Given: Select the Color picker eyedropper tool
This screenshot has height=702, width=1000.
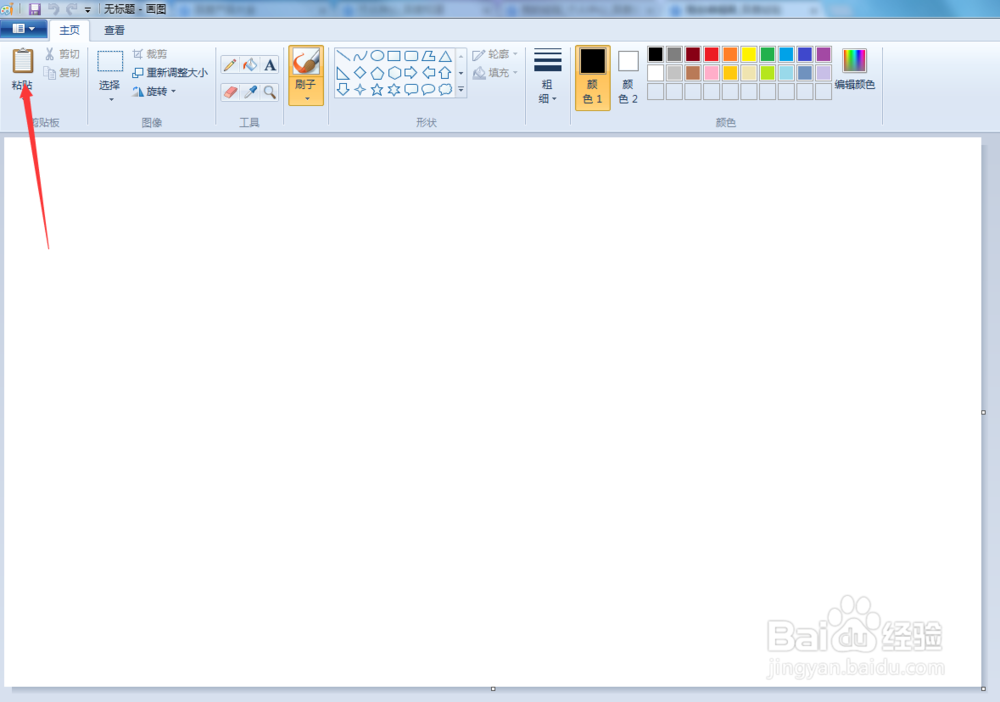Looking at the screenshot, I should (250, 92).
